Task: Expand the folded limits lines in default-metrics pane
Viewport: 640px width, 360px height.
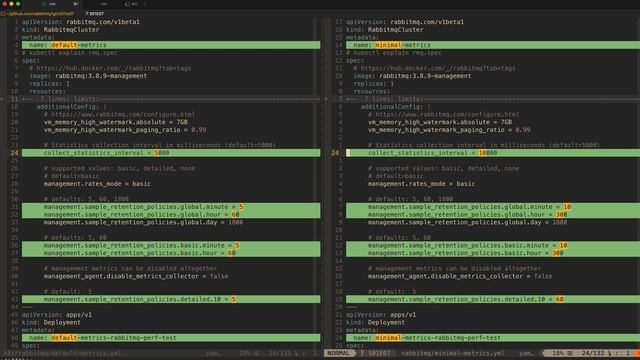Action: click(x=171, y=99)
